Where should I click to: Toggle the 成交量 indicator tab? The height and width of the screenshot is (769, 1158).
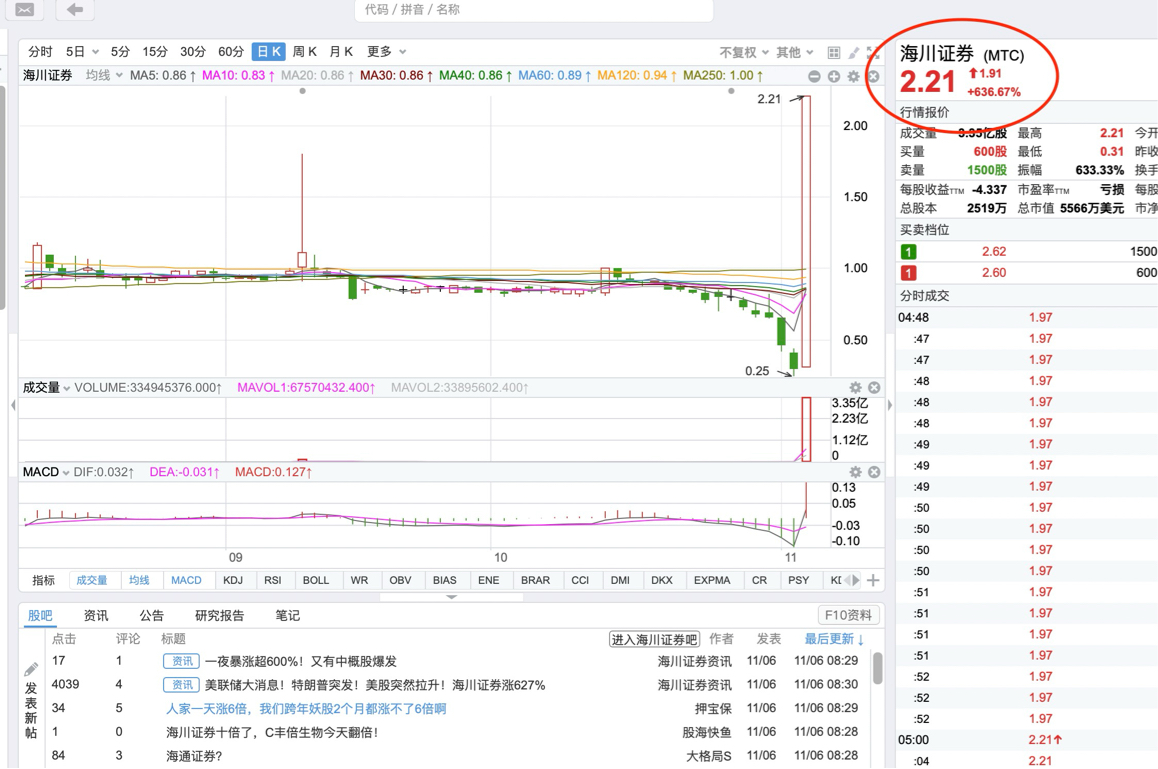[92, 581]
